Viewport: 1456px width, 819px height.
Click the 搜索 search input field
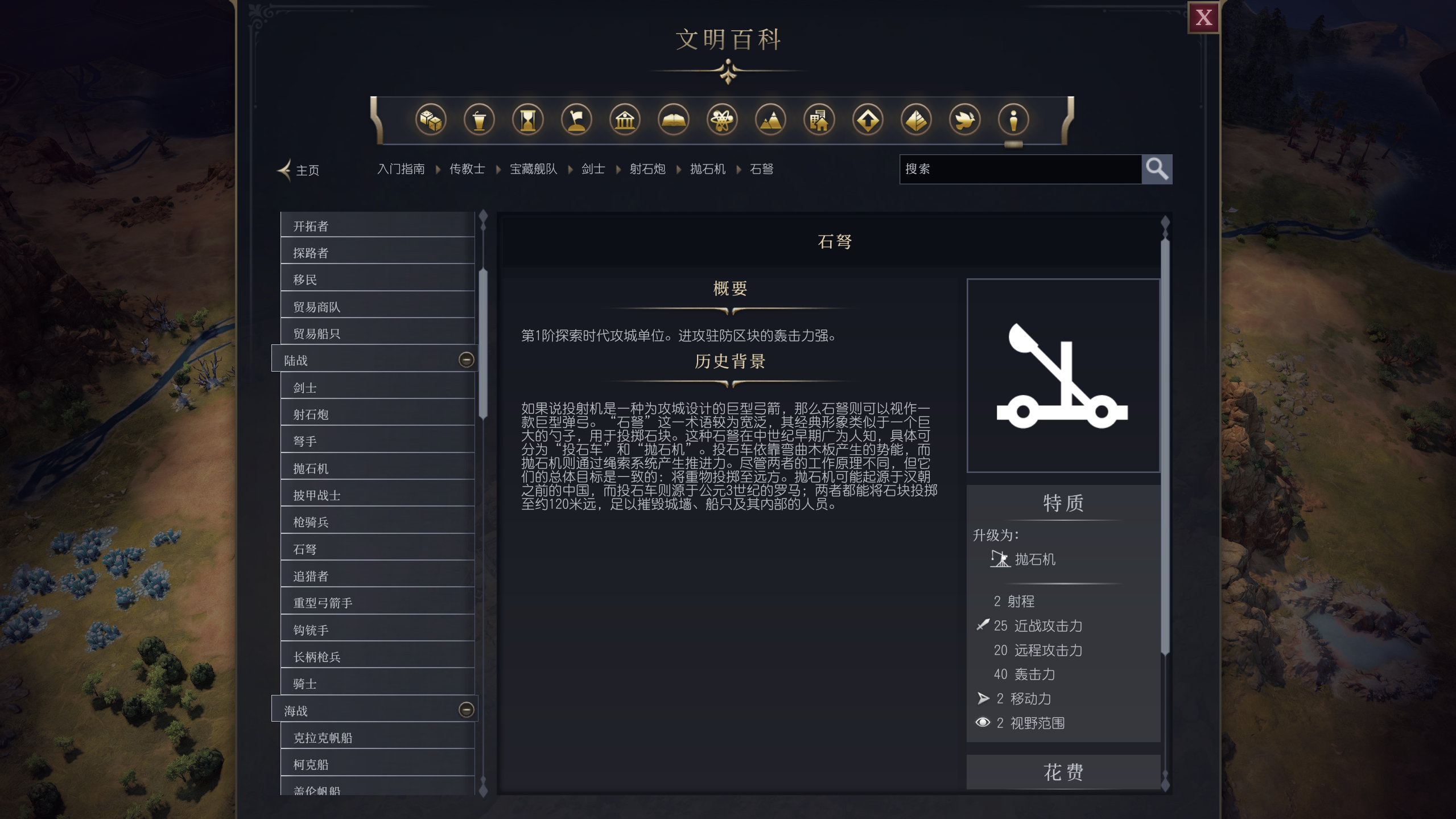coord(1020,169)
